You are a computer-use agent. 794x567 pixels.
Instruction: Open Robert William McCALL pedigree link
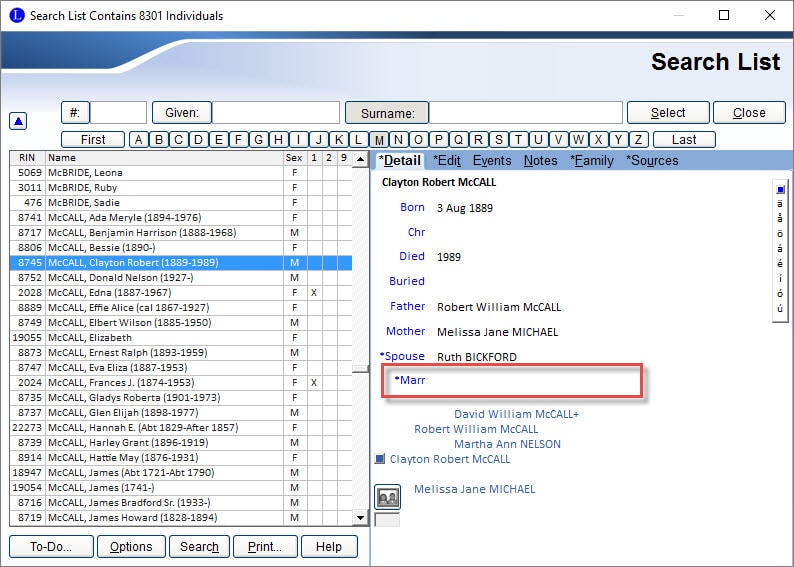point(476,429)
